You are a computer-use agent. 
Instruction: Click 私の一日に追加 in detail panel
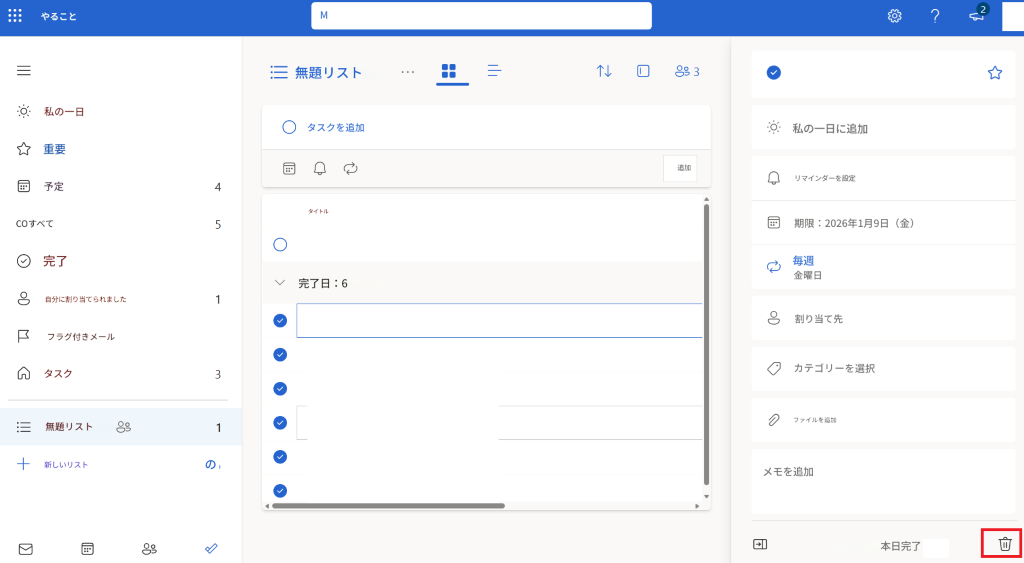point(883,129)
